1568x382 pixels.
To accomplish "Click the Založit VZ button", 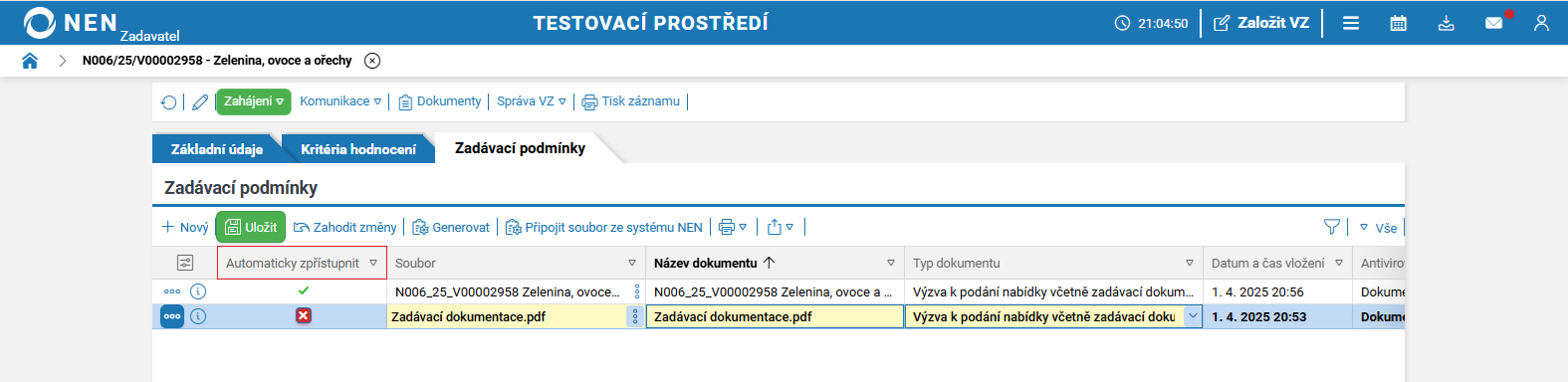I will point(1261,23).
